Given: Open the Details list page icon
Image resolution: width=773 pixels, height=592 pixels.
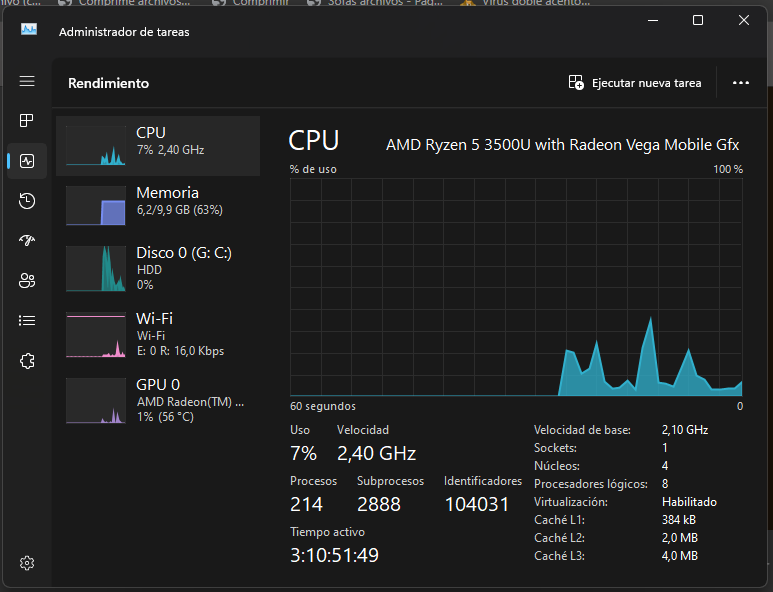Looking at the screenshot, I should pos(27,321).
